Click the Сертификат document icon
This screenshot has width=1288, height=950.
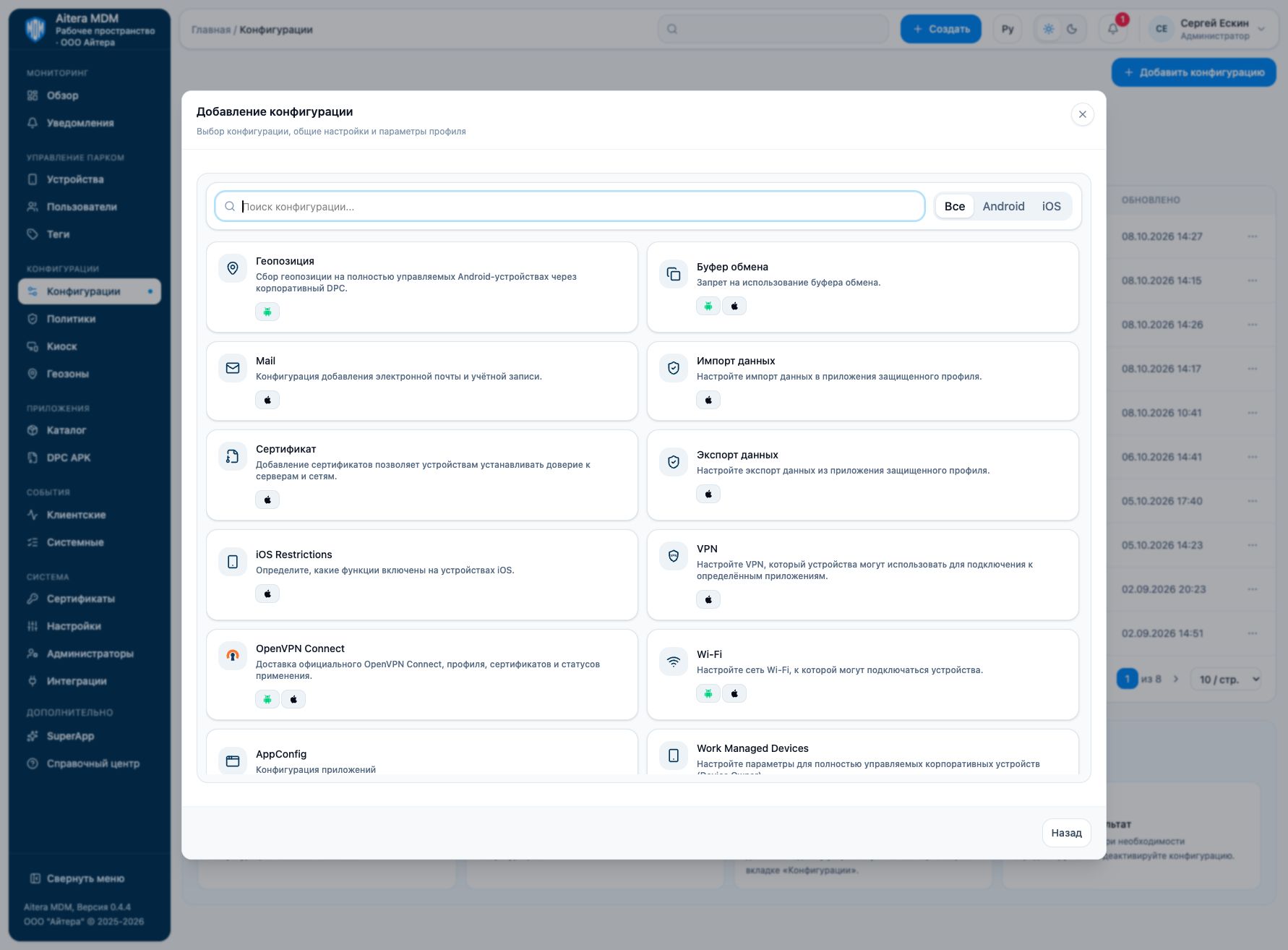[x=233, y=456]
